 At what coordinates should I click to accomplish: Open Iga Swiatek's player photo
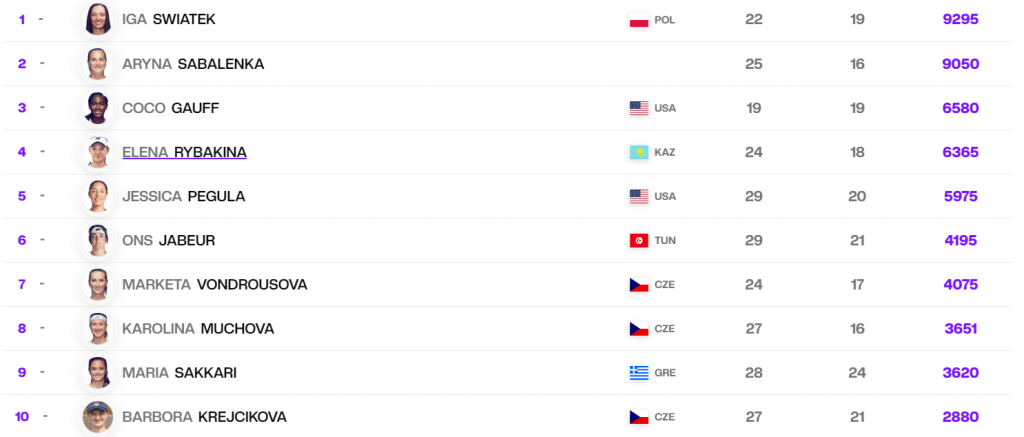98,20
